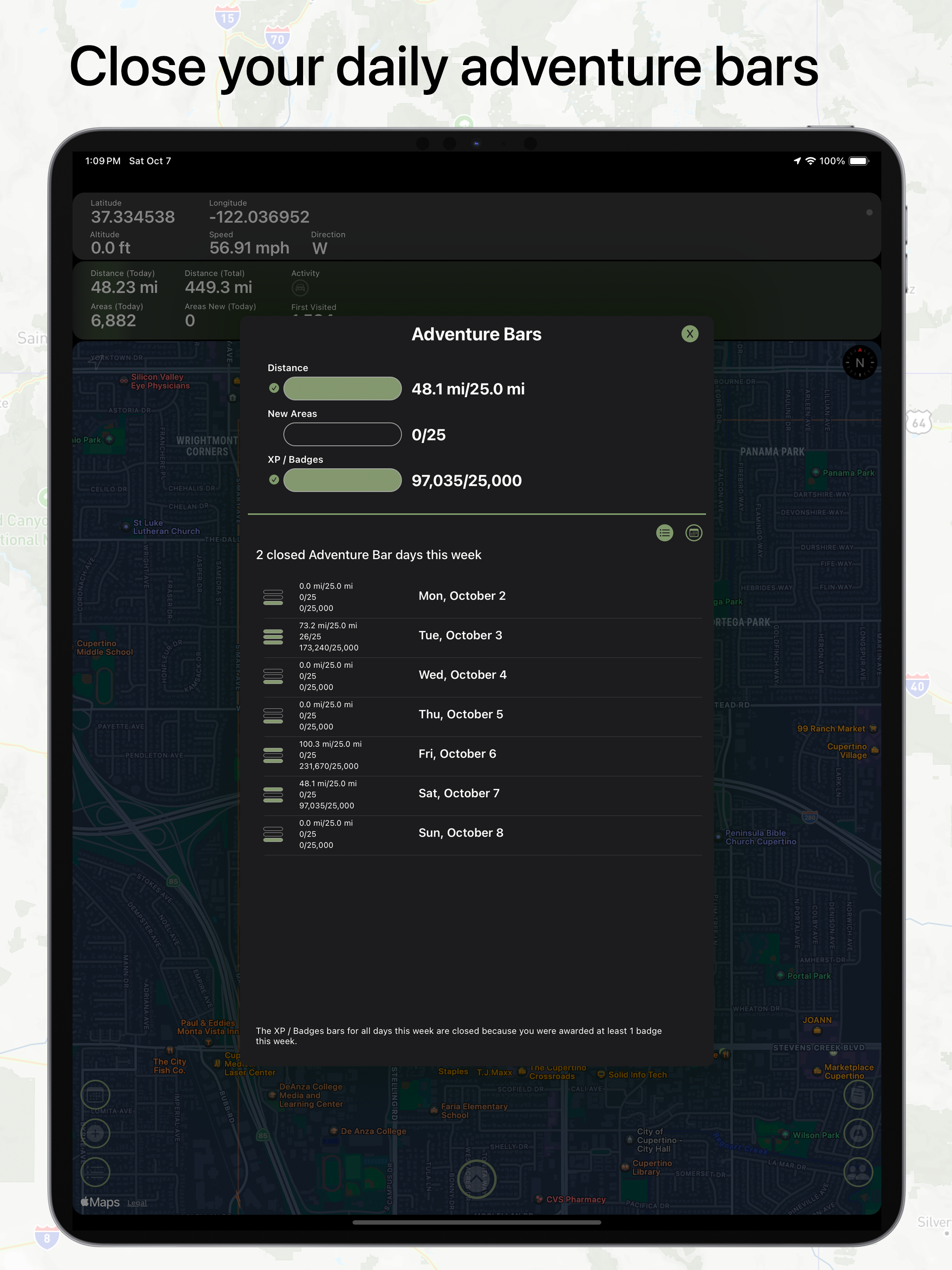This screenshot has width=952, height=1270.
Task: Click the Latitude value 37.334538
Action: pyautogui.click(x=132, y=217)
